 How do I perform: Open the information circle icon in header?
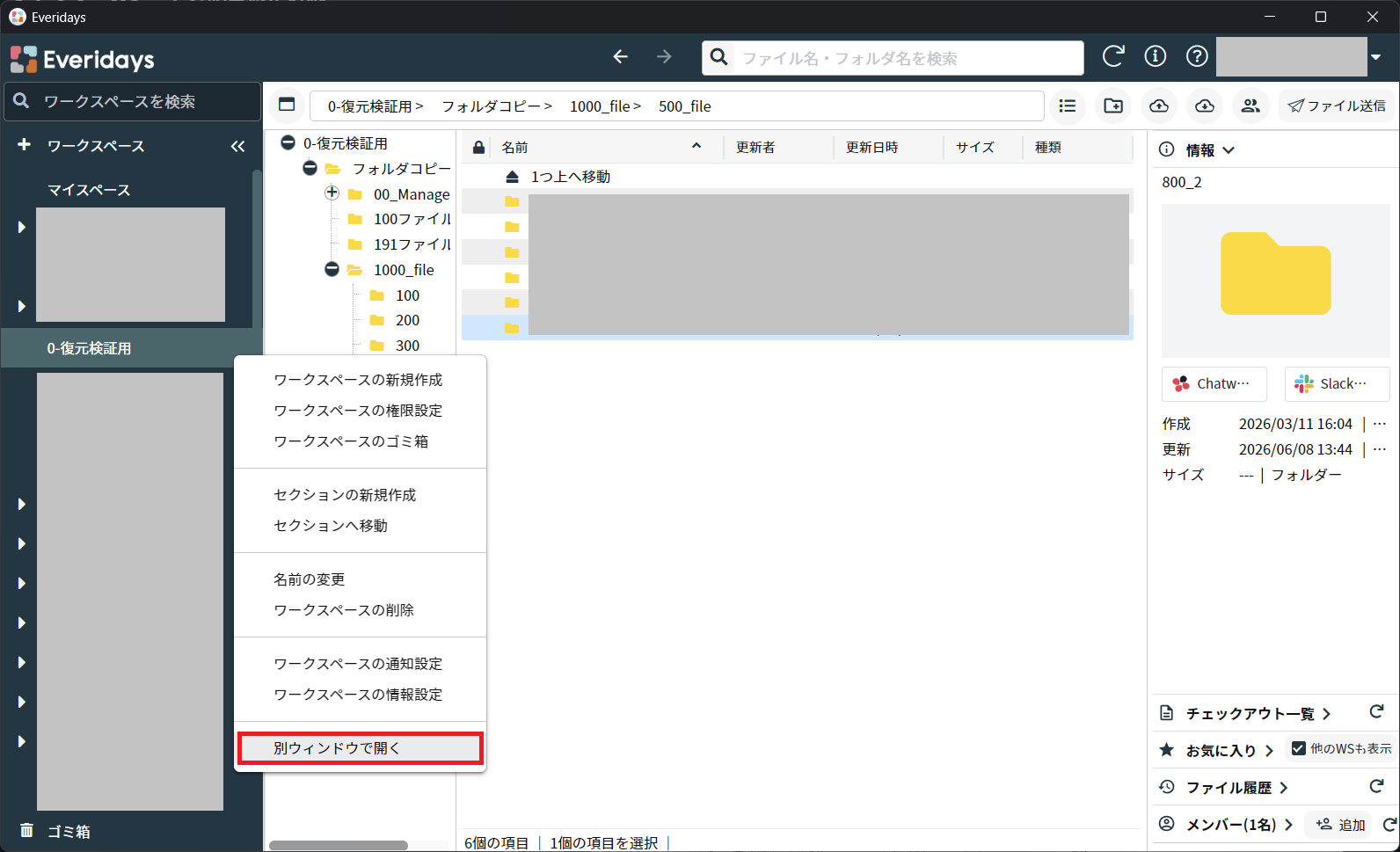1155,56
